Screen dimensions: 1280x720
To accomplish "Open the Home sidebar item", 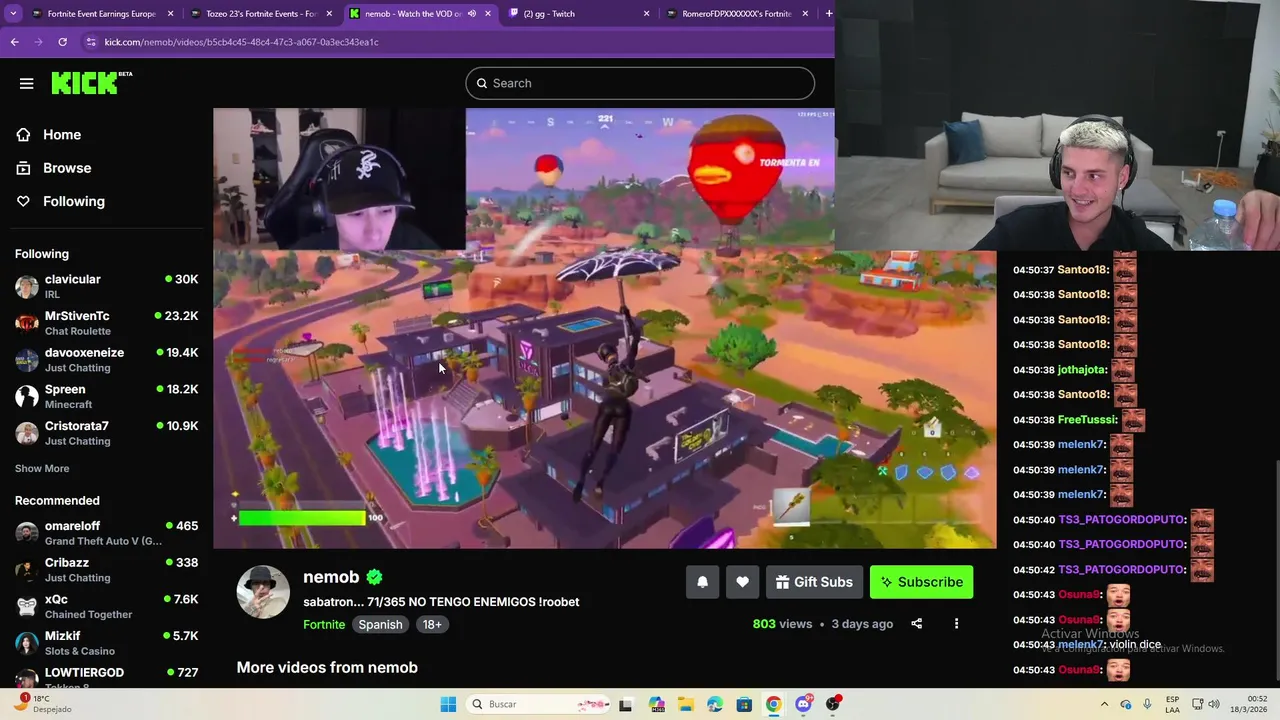I will coord(62,134).
